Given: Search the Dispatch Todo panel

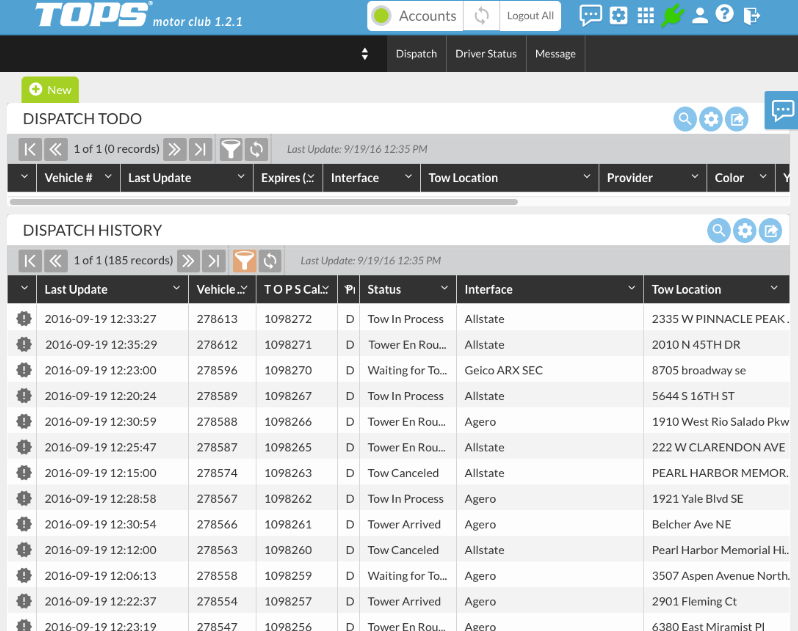Looking at the screenshot, I should point(685,119).
